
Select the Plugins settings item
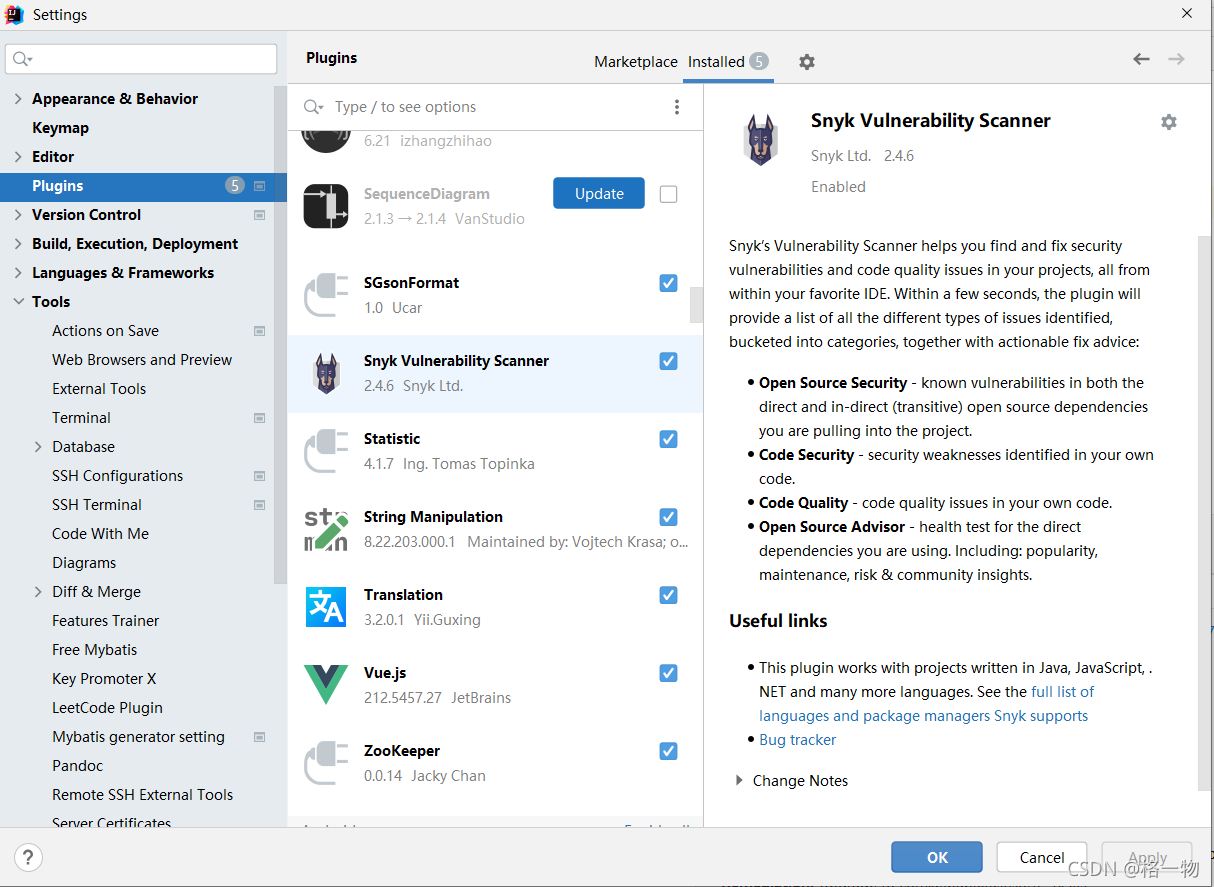[143, 186]
